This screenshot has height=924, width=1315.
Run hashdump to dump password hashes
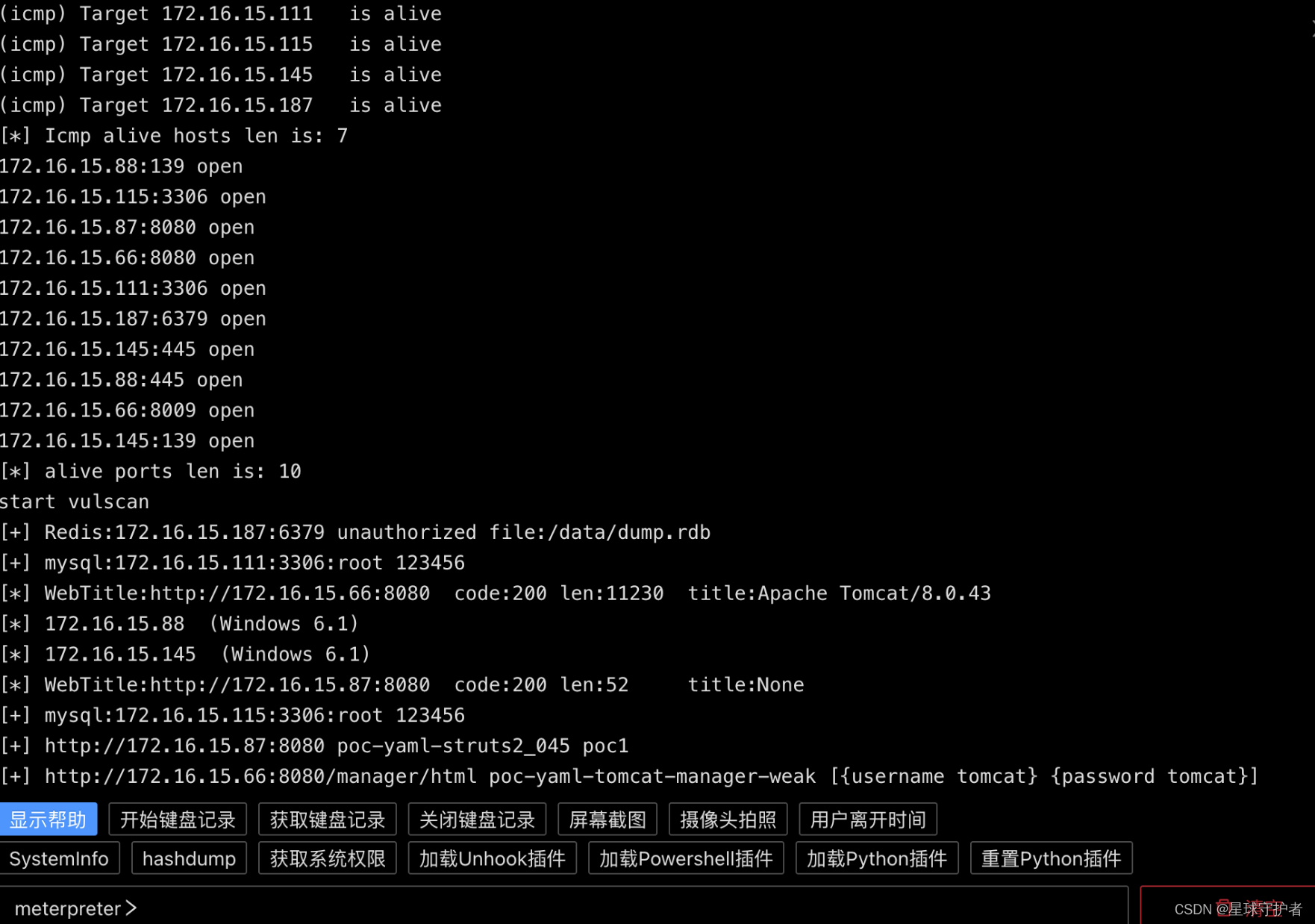click(x=188, y=858)
